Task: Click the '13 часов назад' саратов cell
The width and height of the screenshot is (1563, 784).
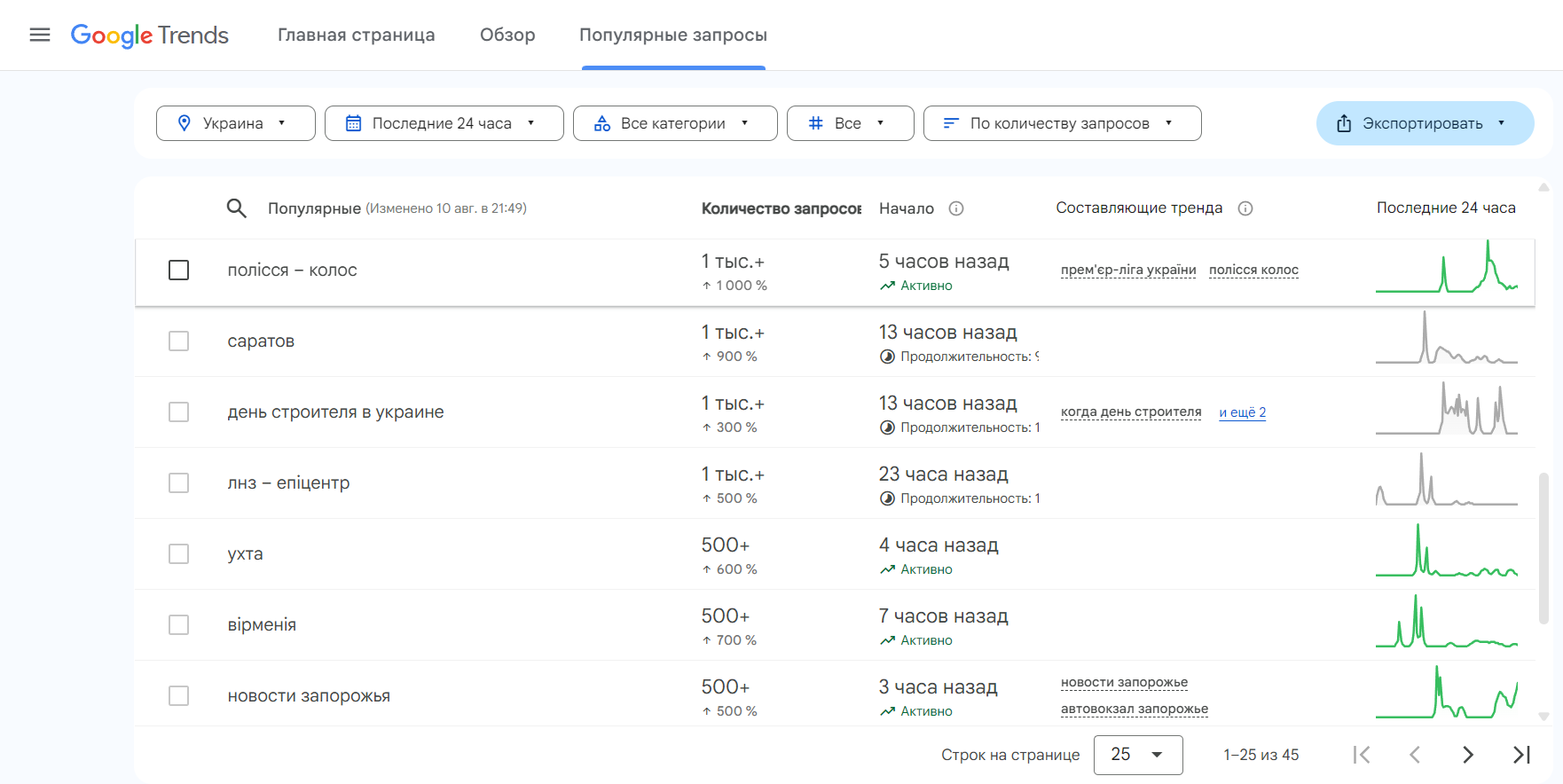Action: coord(947,332)
